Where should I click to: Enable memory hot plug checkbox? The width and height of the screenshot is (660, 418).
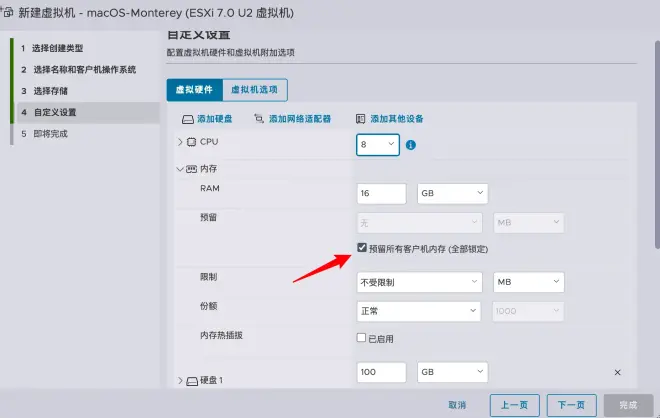[x=361, y=338]
